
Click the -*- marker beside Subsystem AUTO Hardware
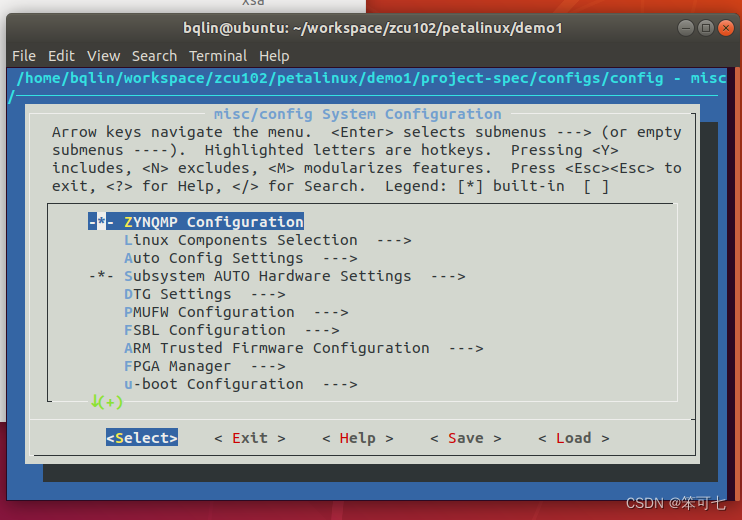pos(101,276)
